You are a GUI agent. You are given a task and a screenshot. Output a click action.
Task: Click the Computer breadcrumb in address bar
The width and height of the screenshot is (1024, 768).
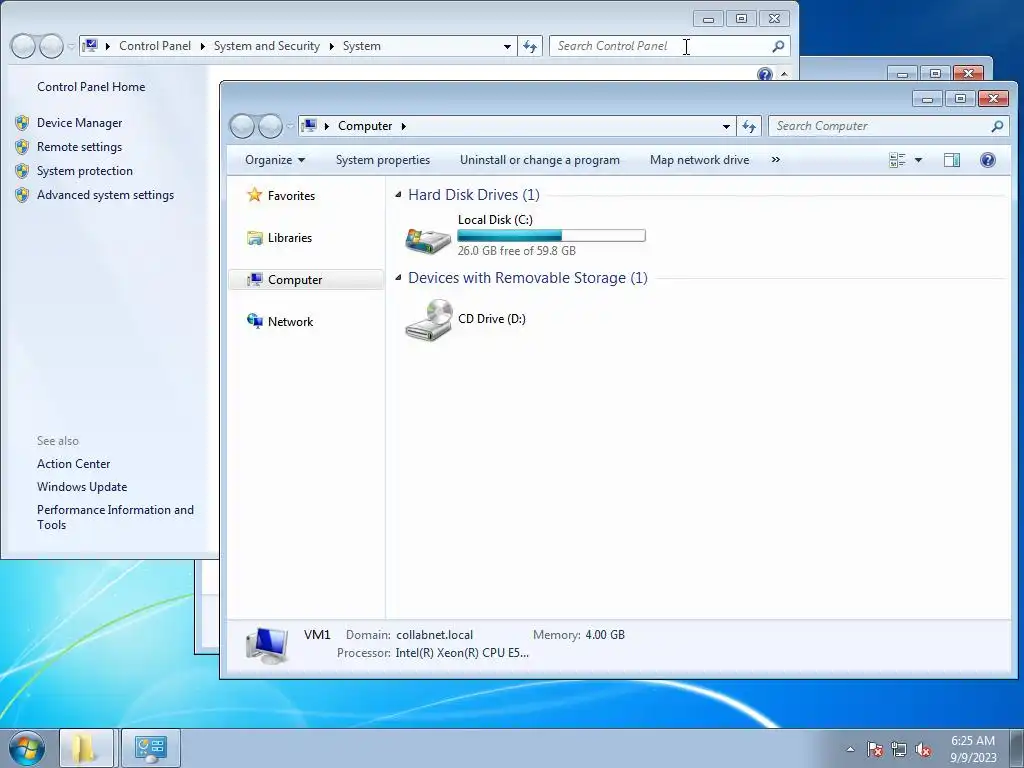pyautogui.click(x=364, y=126)
